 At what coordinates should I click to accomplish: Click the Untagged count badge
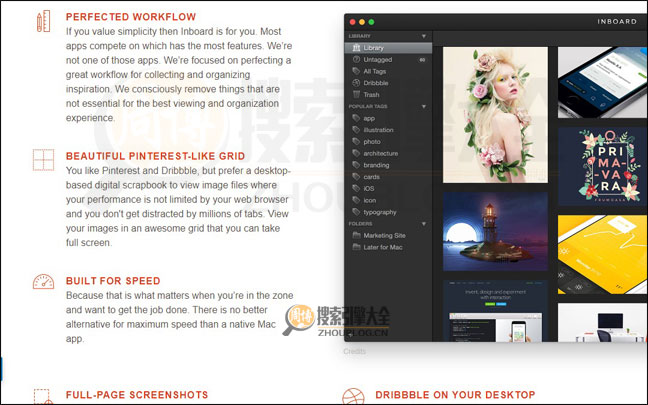422,60
